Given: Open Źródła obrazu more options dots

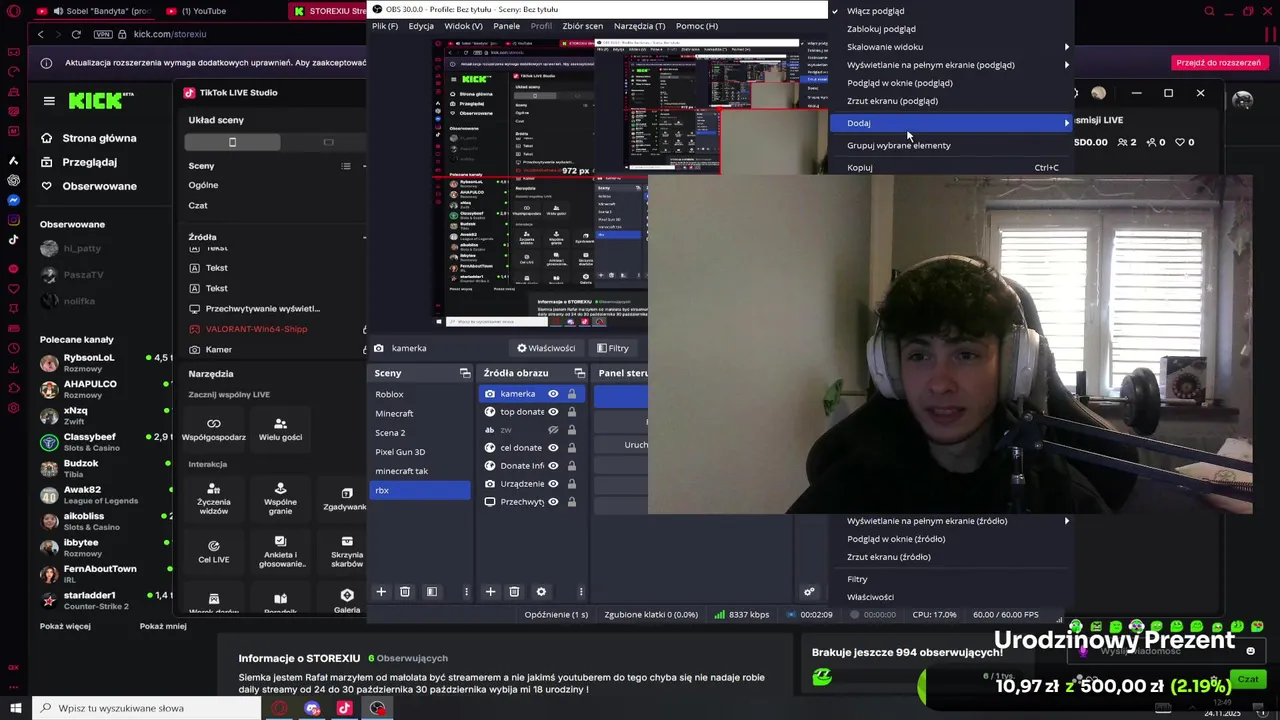Looking at the screenshot, I should 581,592.
